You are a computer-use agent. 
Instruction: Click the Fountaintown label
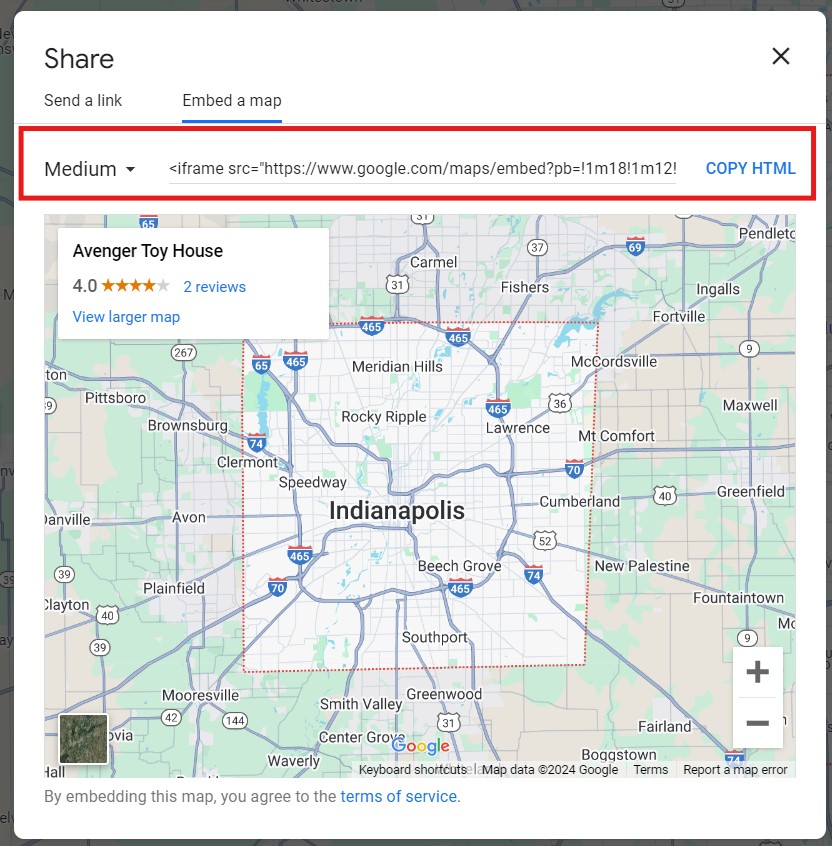point(738,598)
